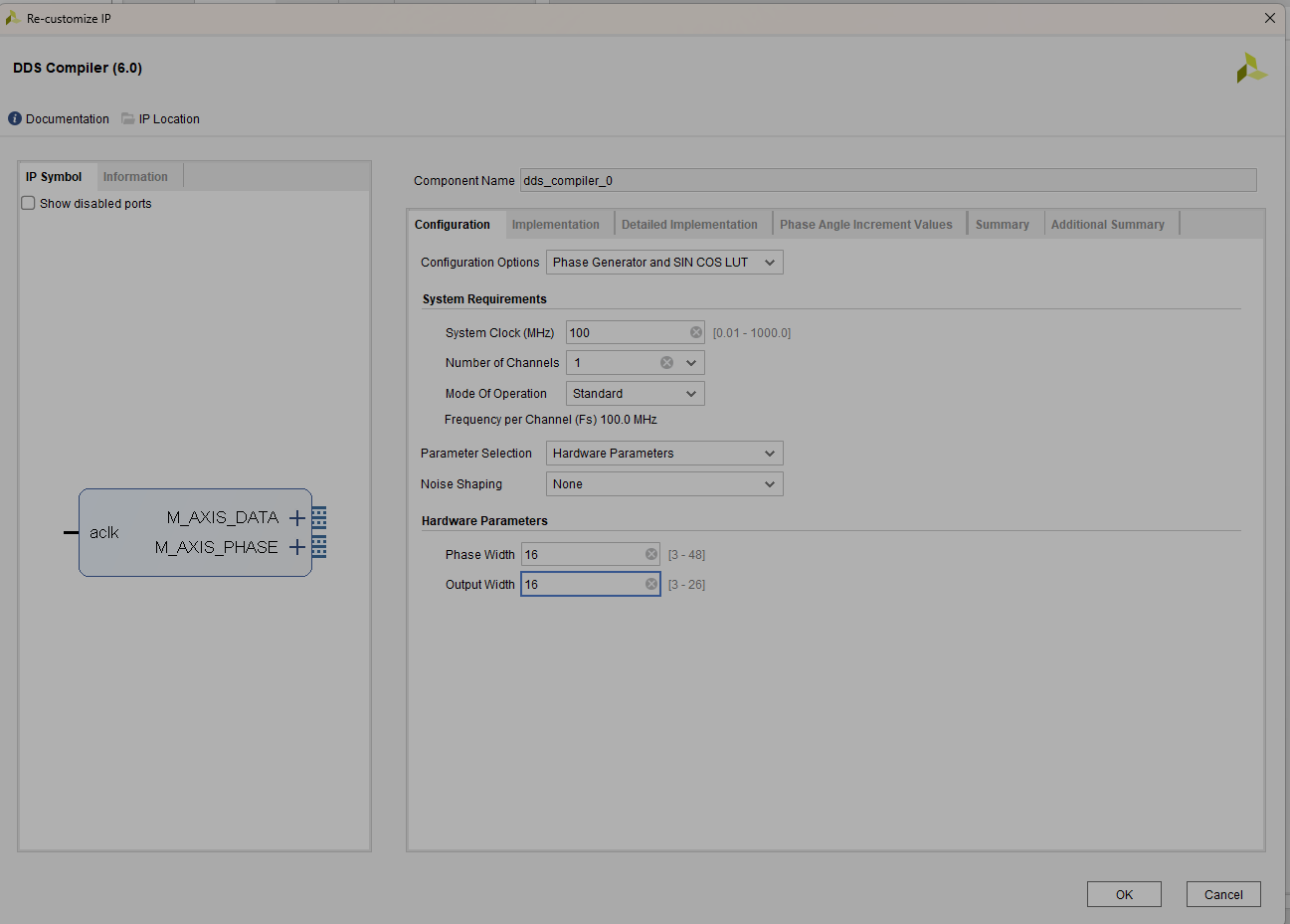Click the M_AXIS_DATA bus interface icon
The image size is (1290, 924).
[319, 517]
